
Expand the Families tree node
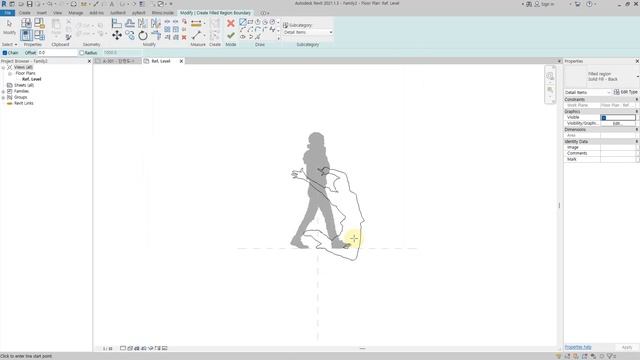point(3,91)
